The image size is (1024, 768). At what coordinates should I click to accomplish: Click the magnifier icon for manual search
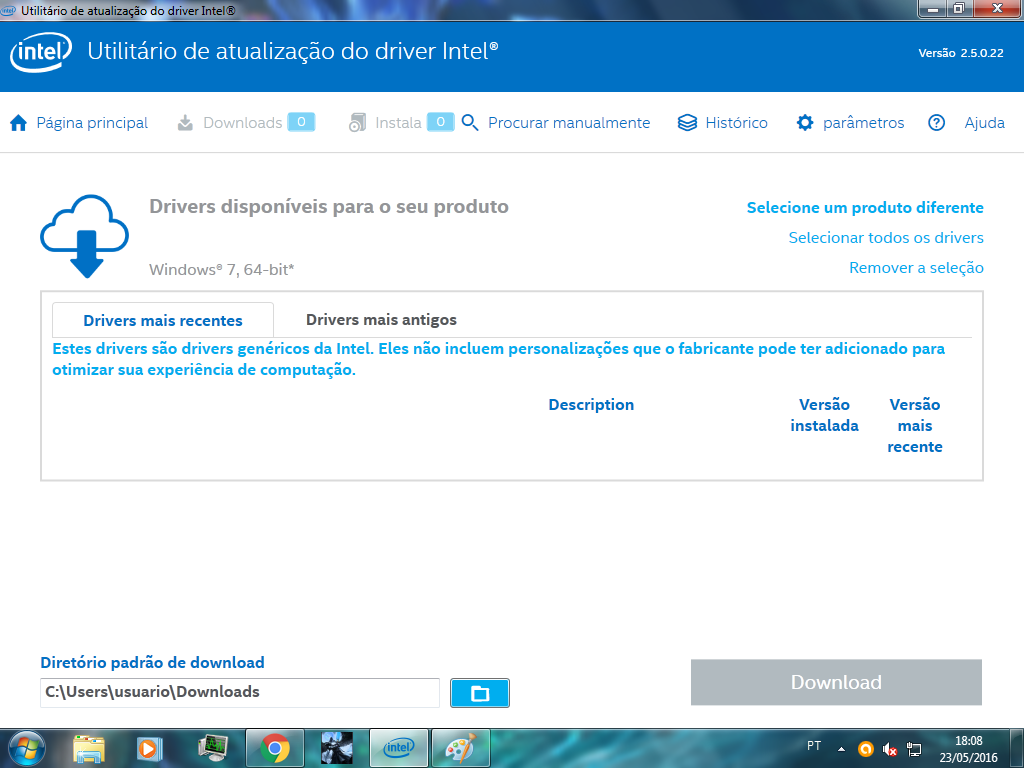470,123
